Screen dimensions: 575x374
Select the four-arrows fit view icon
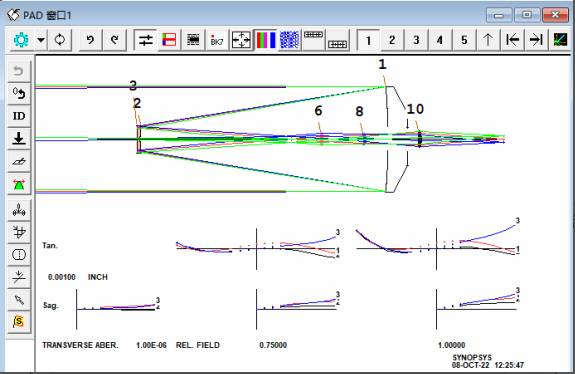(241, 40)
